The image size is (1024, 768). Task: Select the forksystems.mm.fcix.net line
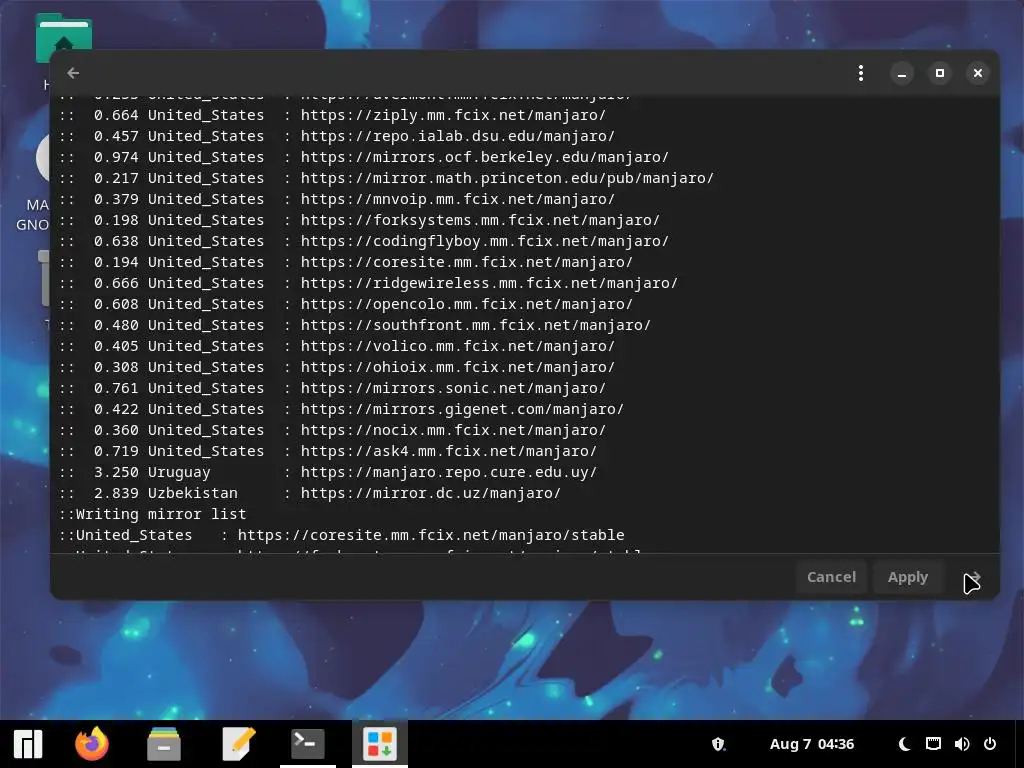tap(360, 219)
